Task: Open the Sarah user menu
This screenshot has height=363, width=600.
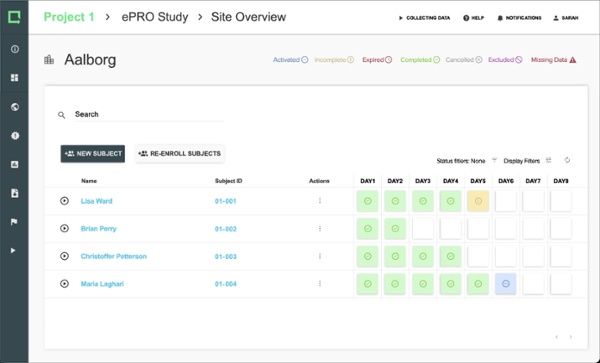Action: 566,18
